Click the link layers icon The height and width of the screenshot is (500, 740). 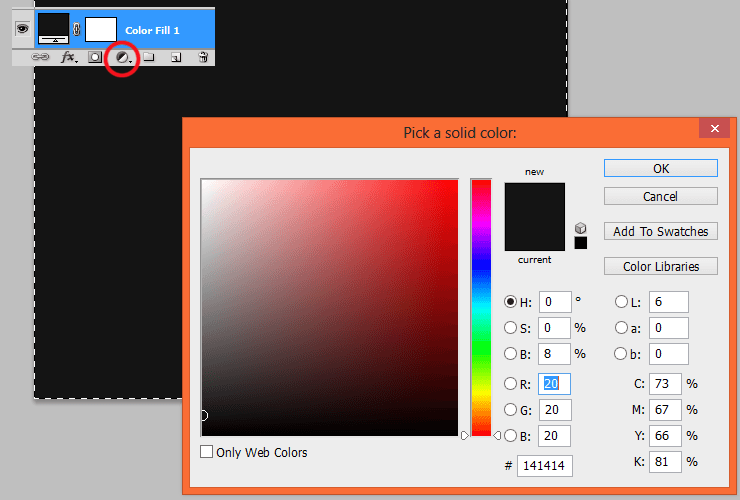(x=40, y=57)
